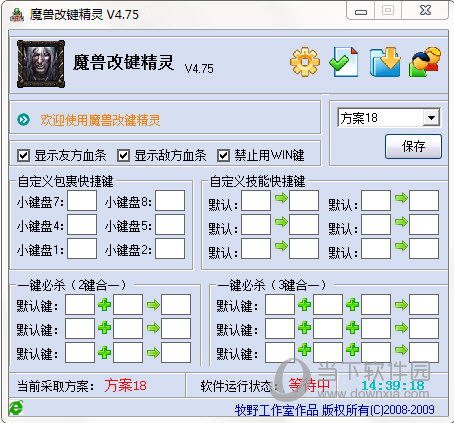This screenshot has width=454, height=423.
Task: Click the 小键盘1 input box
Action: (x=82, y=249)
